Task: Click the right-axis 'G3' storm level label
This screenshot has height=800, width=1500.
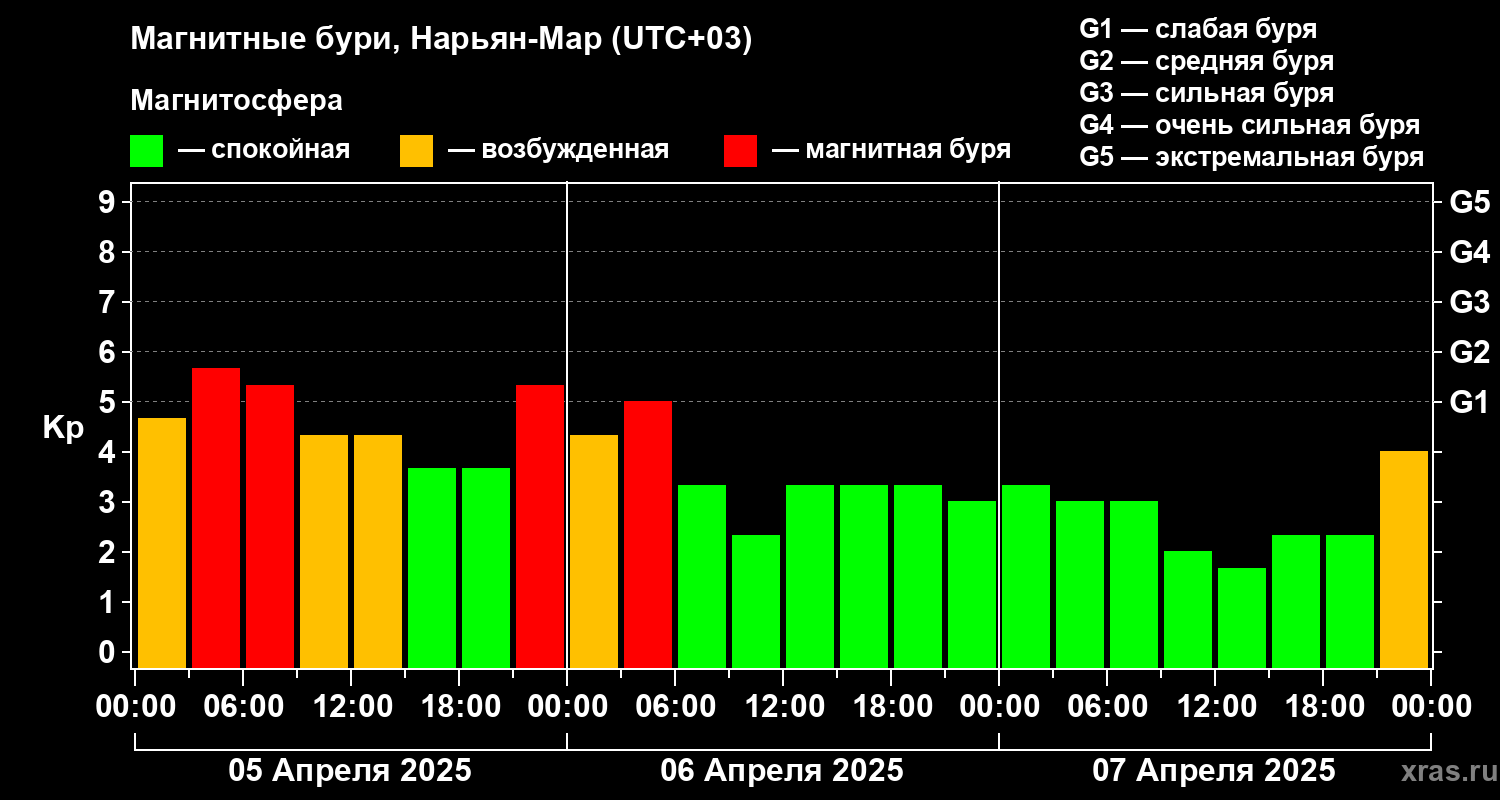Action: [x=1469, y=302]
